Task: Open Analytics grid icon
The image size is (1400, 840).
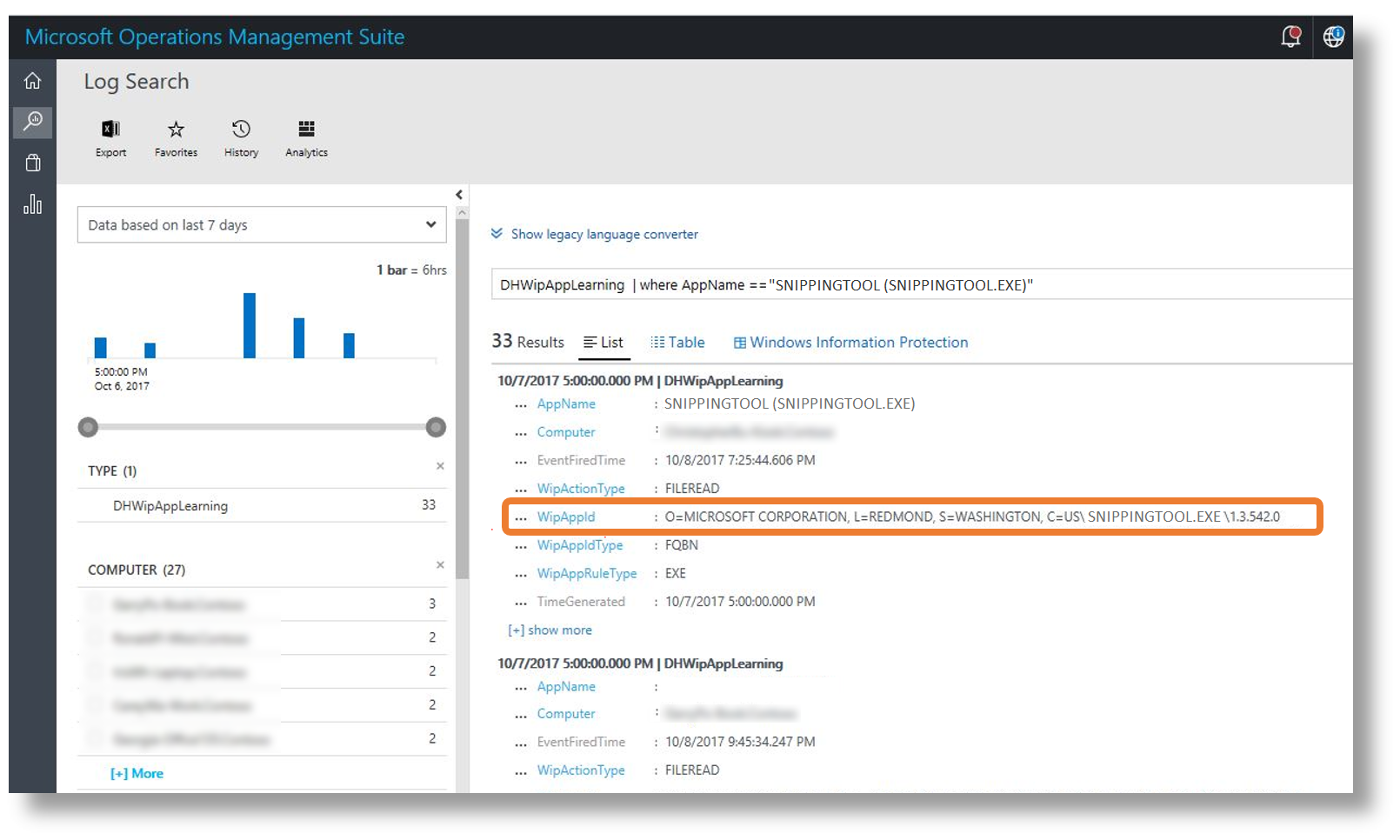Action: click(306, 138)
